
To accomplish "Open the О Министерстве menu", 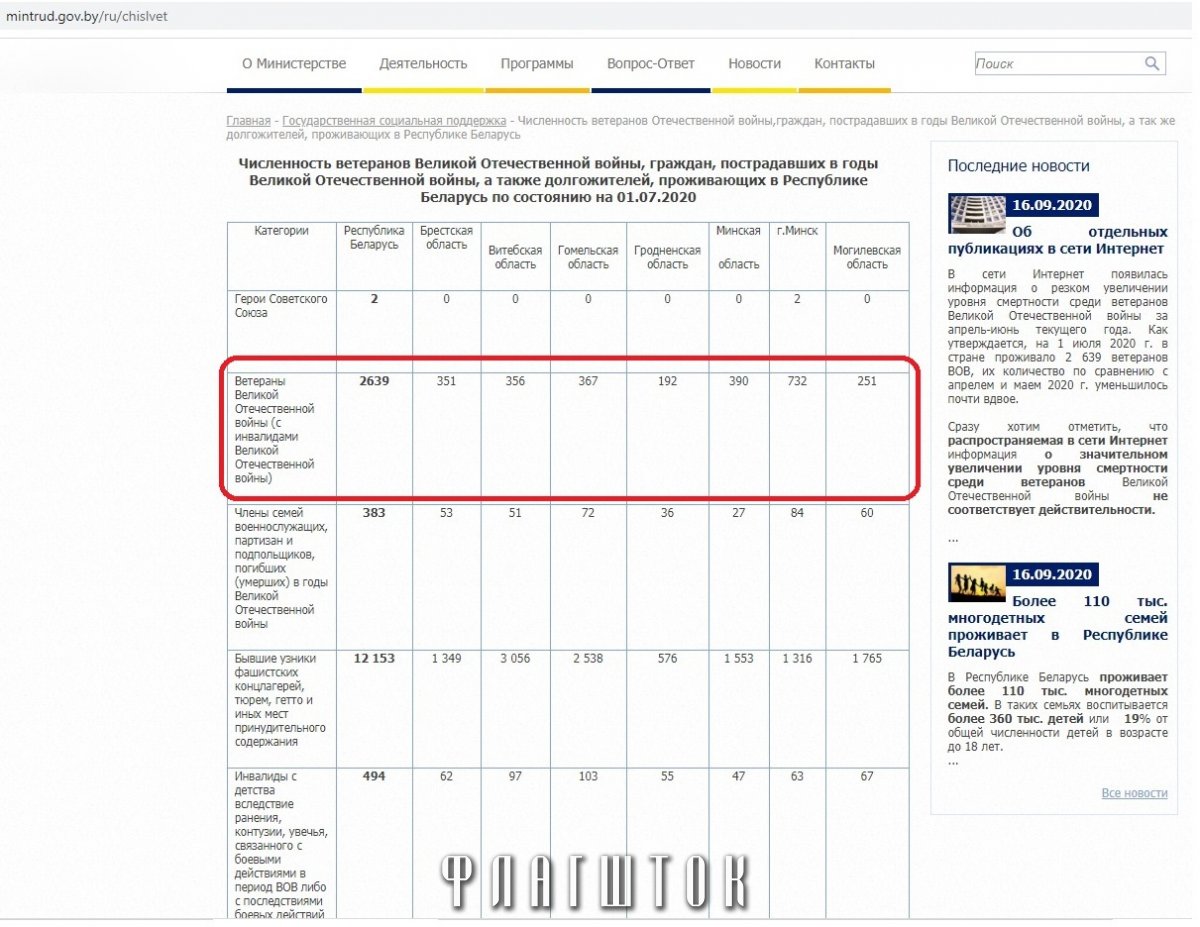I will pyautogui.click(x=294, y=63).
